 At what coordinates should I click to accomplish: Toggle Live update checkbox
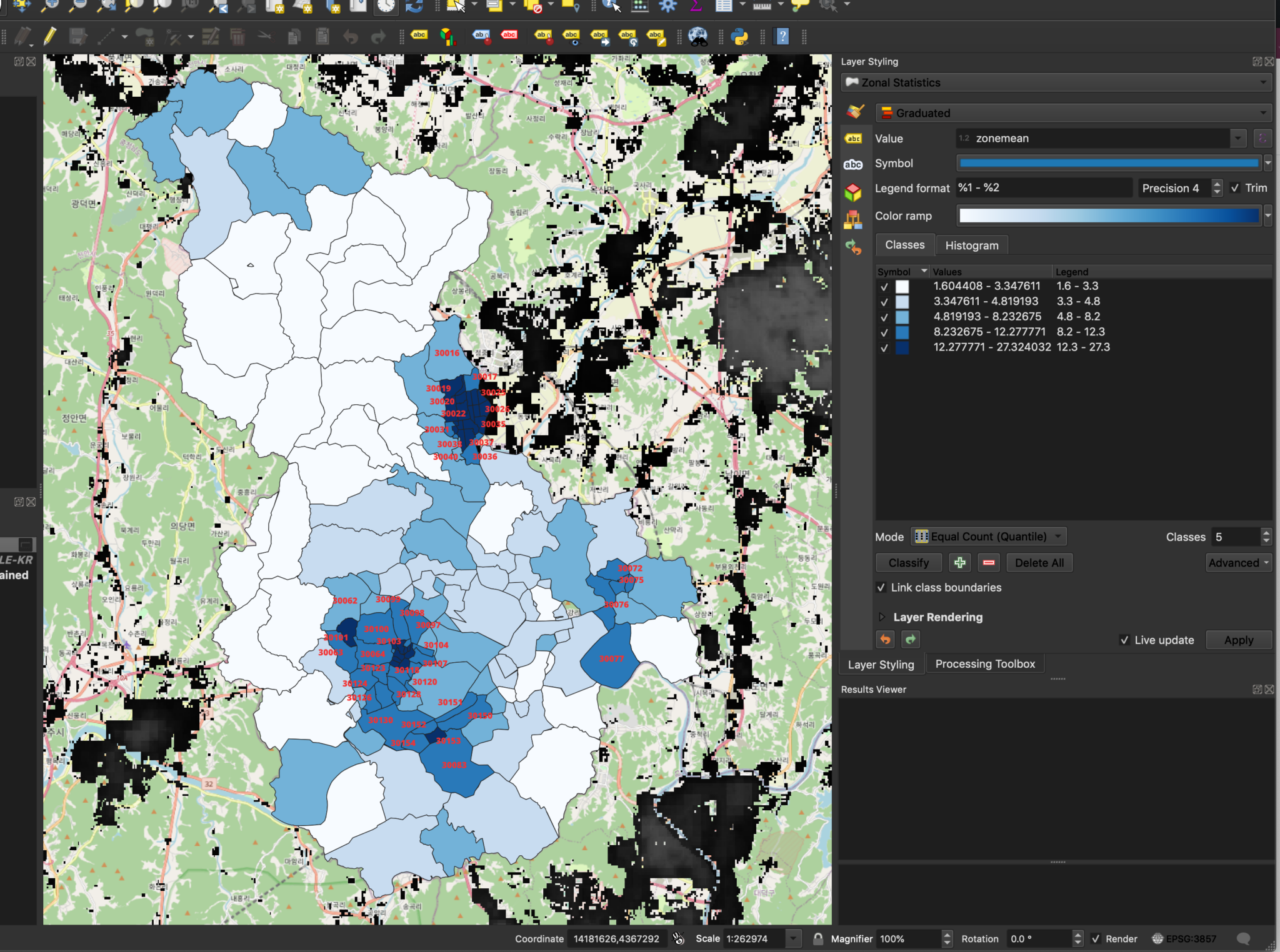pos(1124,640)
